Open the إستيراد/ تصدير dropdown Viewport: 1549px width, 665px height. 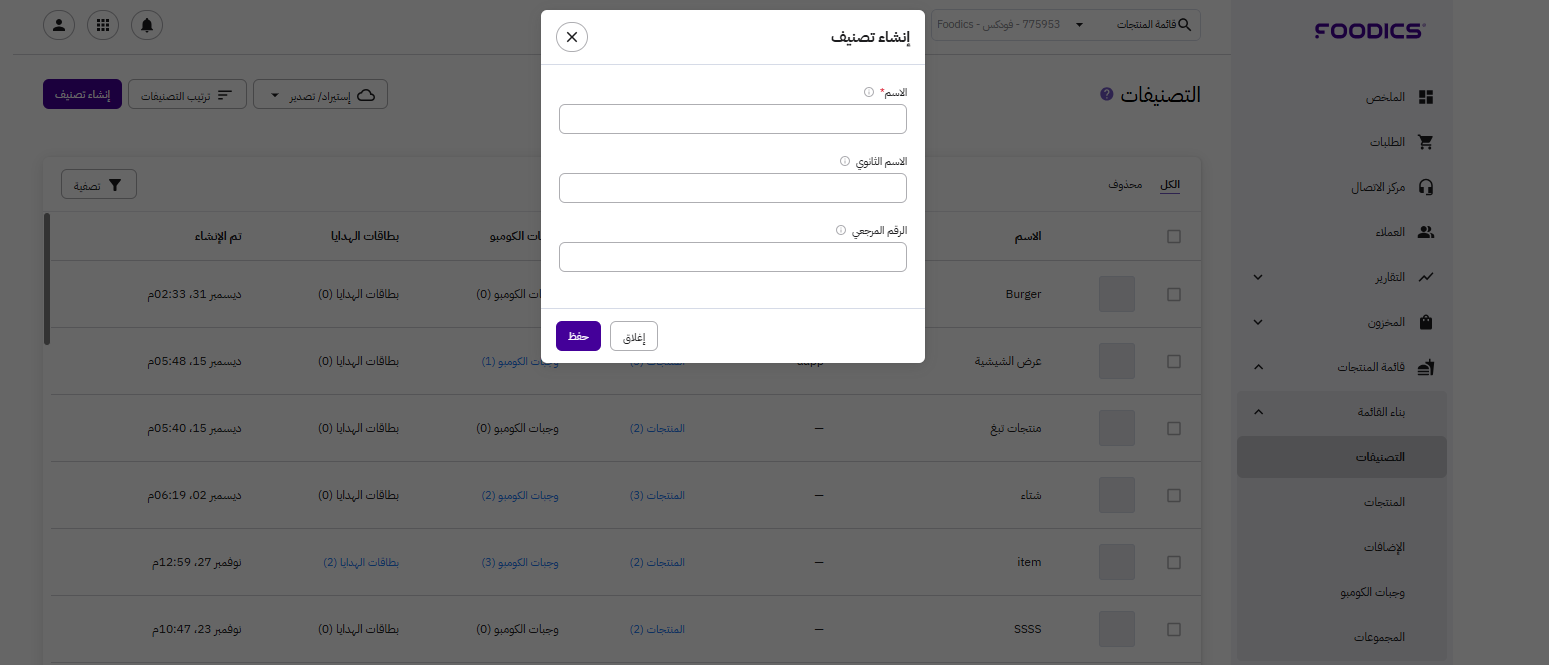[x=320, y=95]
